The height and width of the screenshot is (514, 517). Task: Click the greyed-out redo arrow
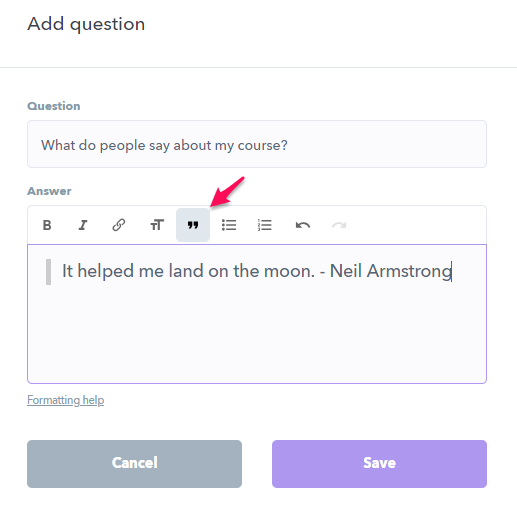[339, 225]
